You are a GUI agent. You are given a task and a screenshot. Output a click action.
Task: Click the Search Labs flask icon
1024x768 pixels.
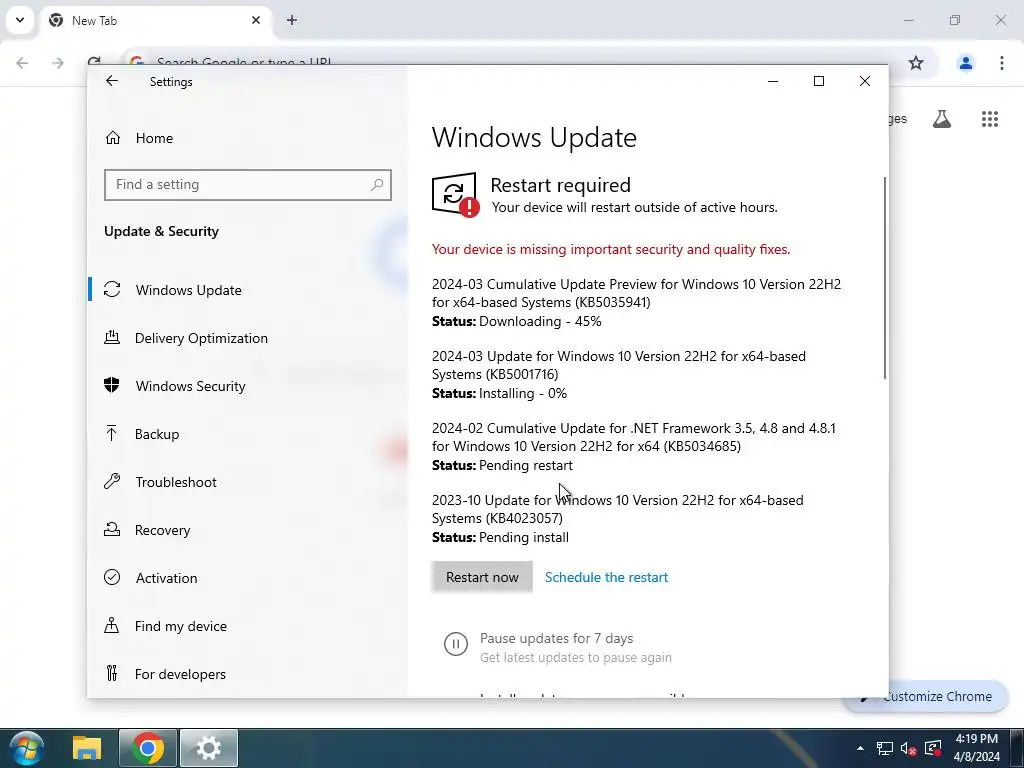[x=942, y=119]
